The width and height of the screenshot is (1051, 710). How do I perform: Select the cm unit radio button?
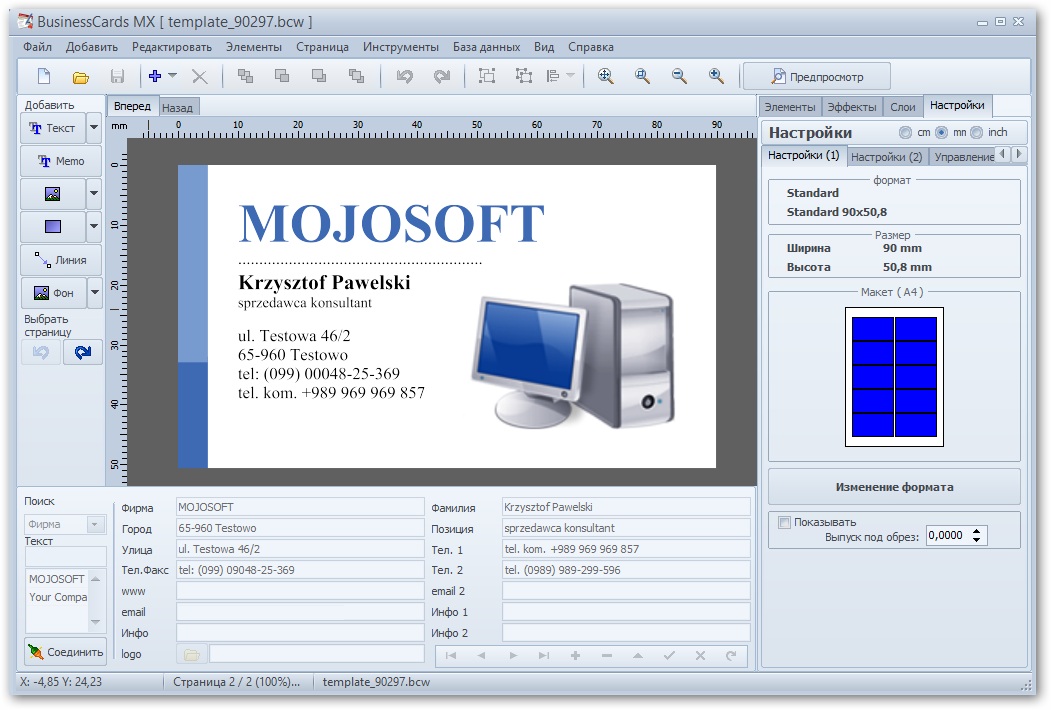(x=905, y=132)
